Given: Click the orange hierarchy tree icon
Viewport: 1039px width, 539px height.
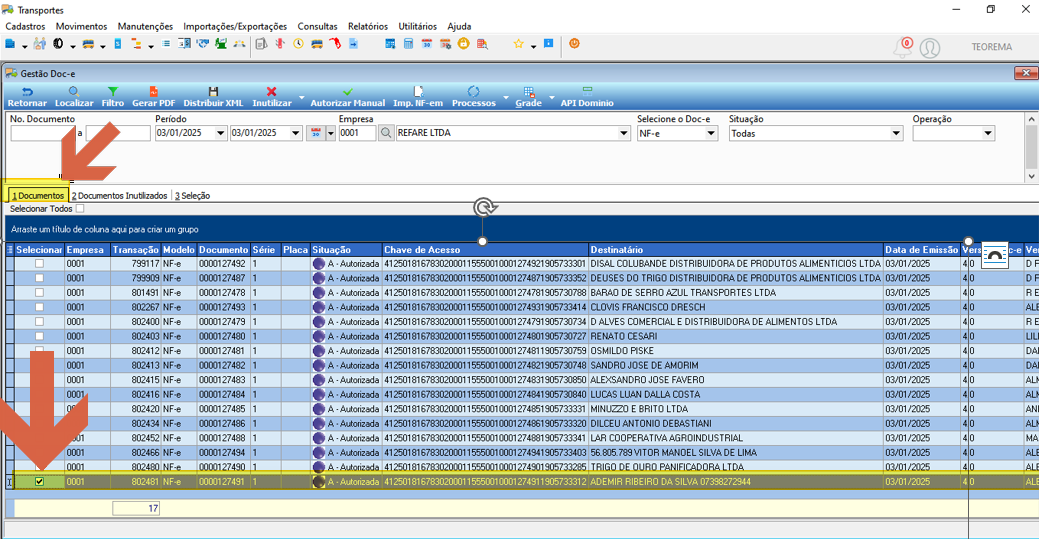Looking at the screenshot, I should pyautogui.click(x=137, y=44).
